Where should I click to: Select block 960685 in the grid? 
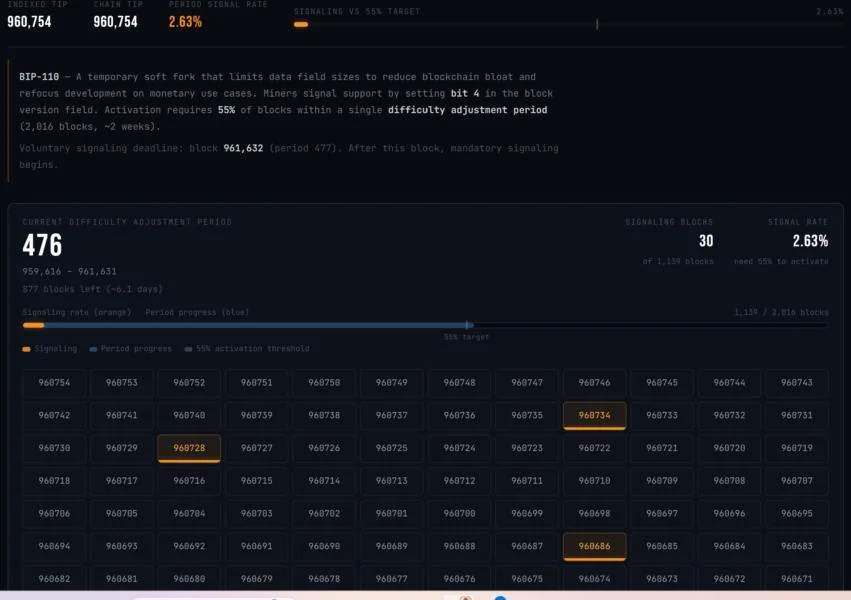click(x=662, y=546)
